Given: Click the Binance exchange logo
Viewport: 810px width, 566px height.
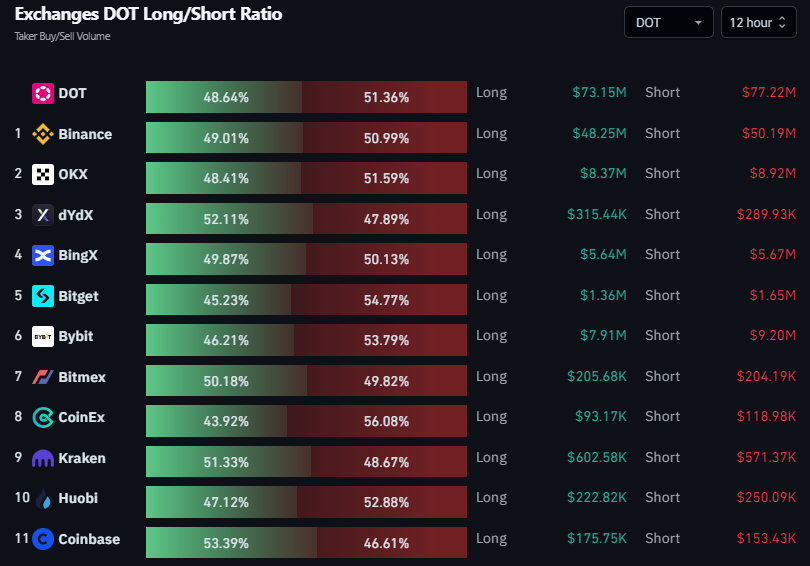Looking at the screenshot, I should tap(43, 134).
